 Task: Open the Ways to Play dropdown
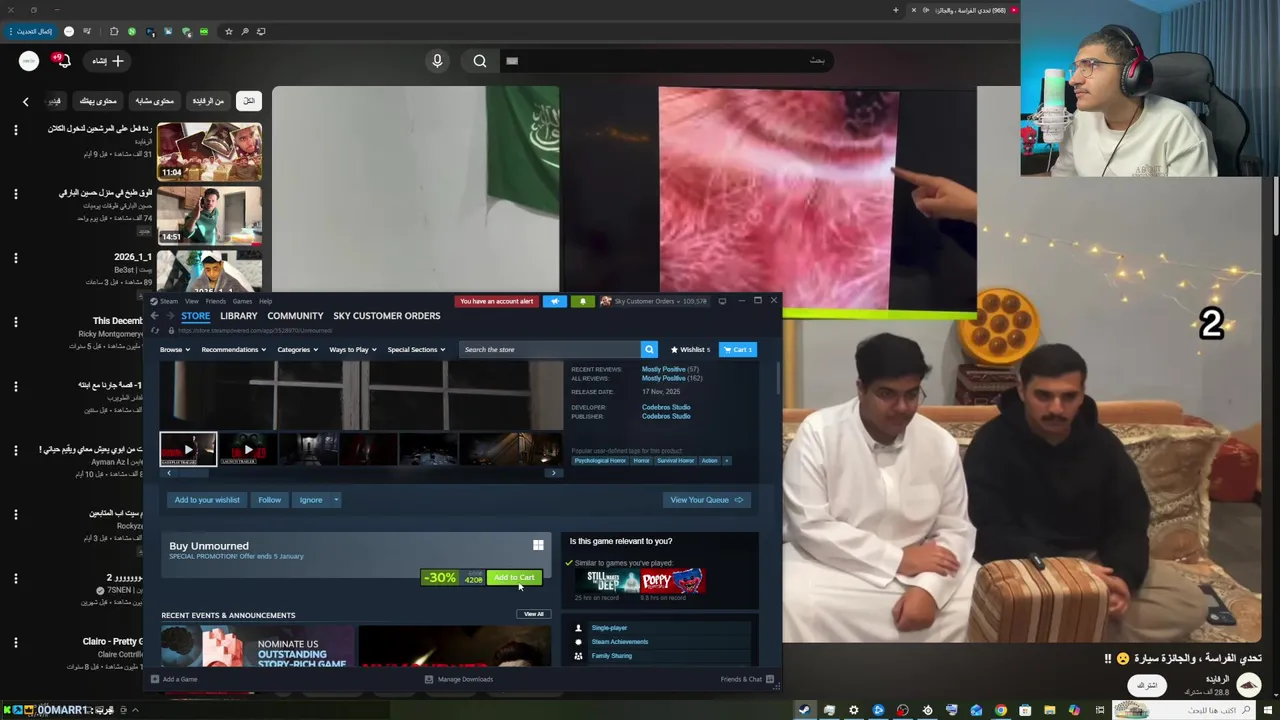353,349
